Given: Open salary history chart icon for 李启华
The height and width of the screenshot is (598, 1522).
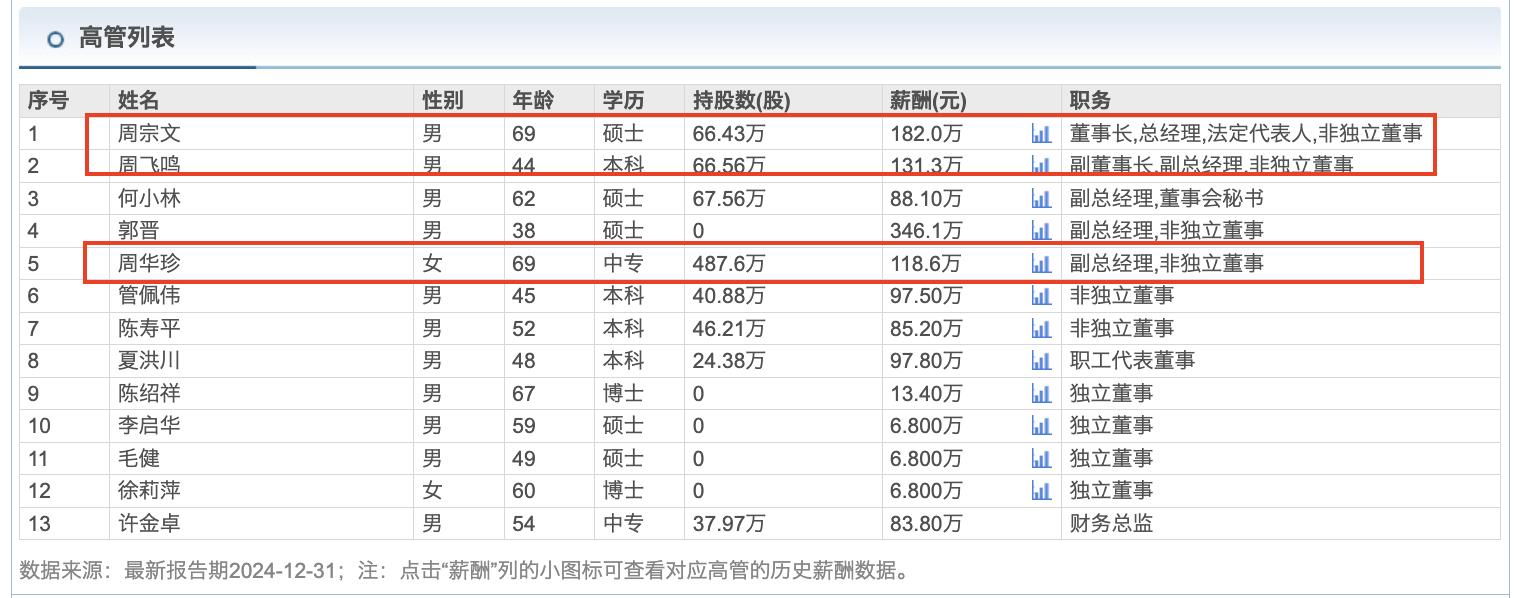Looking at the screenshot, I should point(1041,426).
